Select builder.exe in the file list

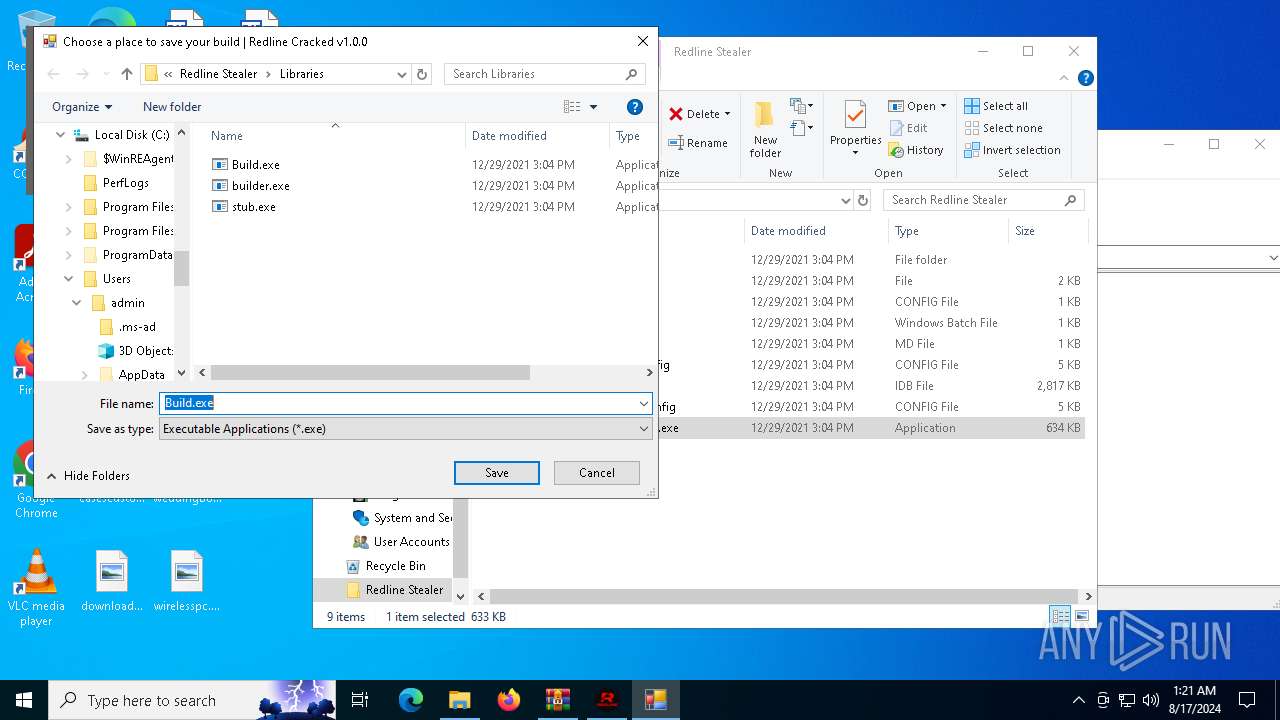click(260, 186)
